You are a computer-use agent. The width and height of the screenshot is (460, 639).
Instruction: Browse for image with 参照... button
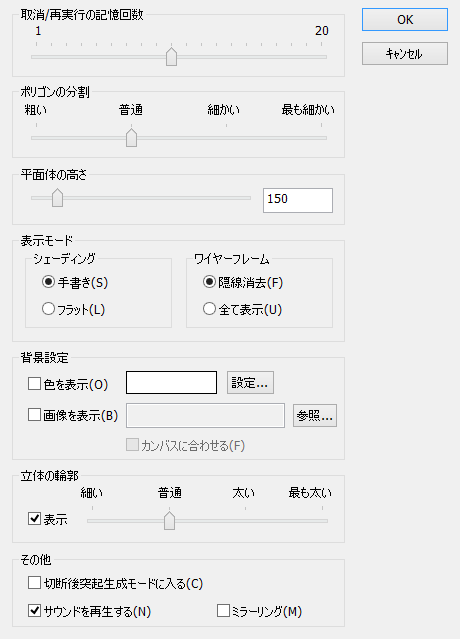pyautogui.click(x=315, y=415)
